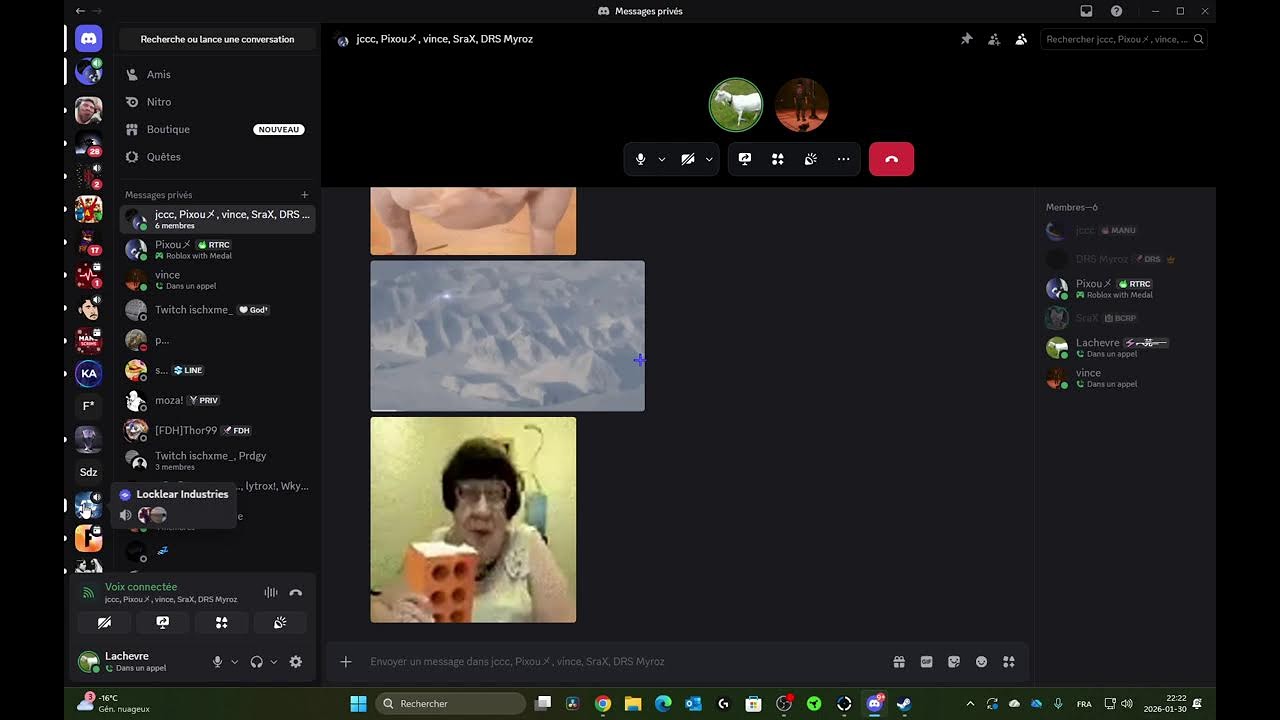Open apps launcher in the message bar
The image size is (1280, 720).
(x=1009, y=661)
